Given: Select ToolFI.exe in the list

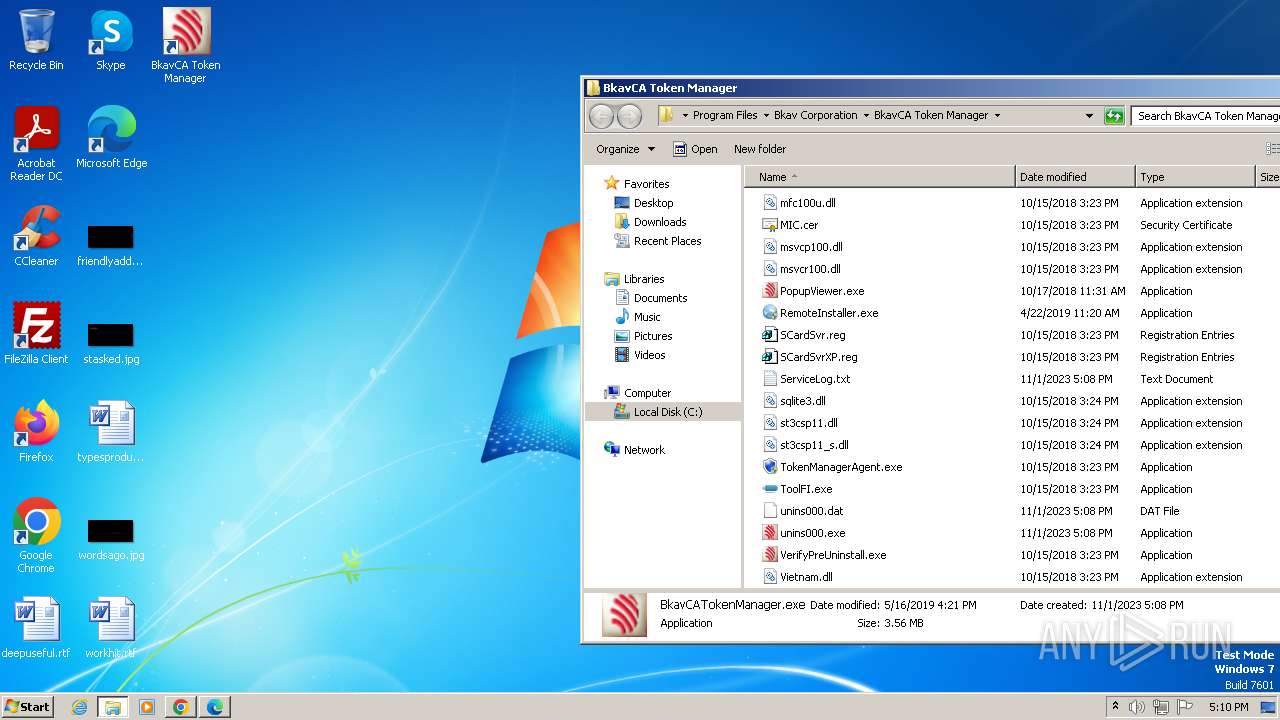Looking at the screenshot, I should coord(806,489).
